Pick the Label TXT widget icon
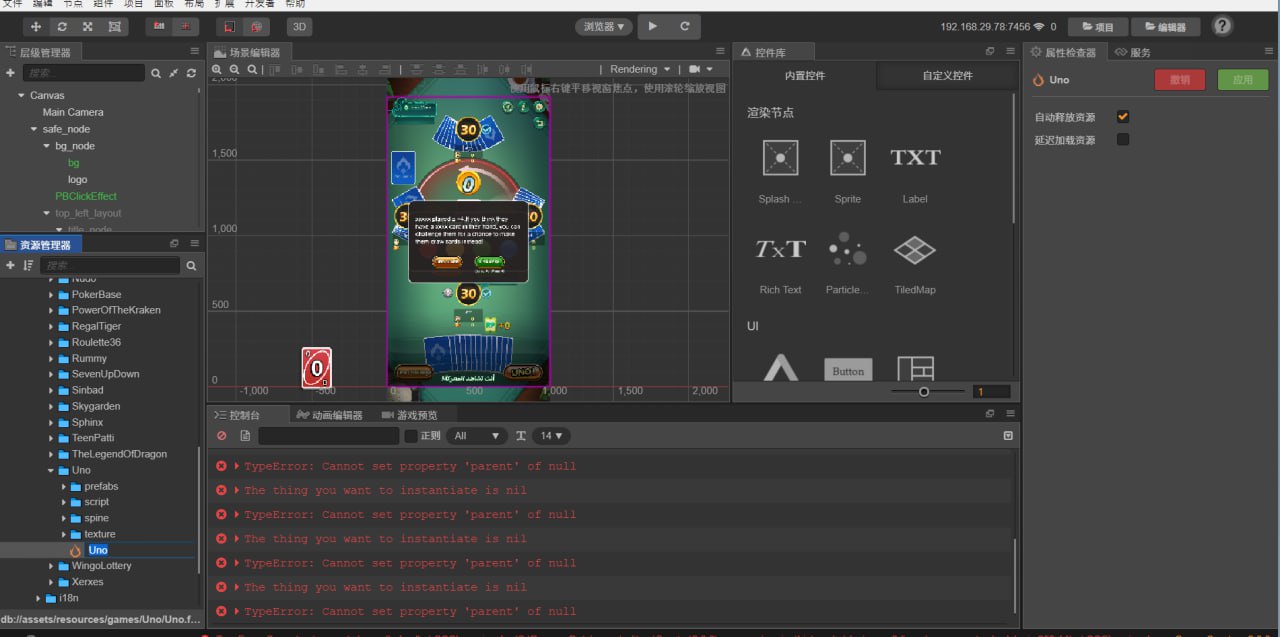 (914, 158)
